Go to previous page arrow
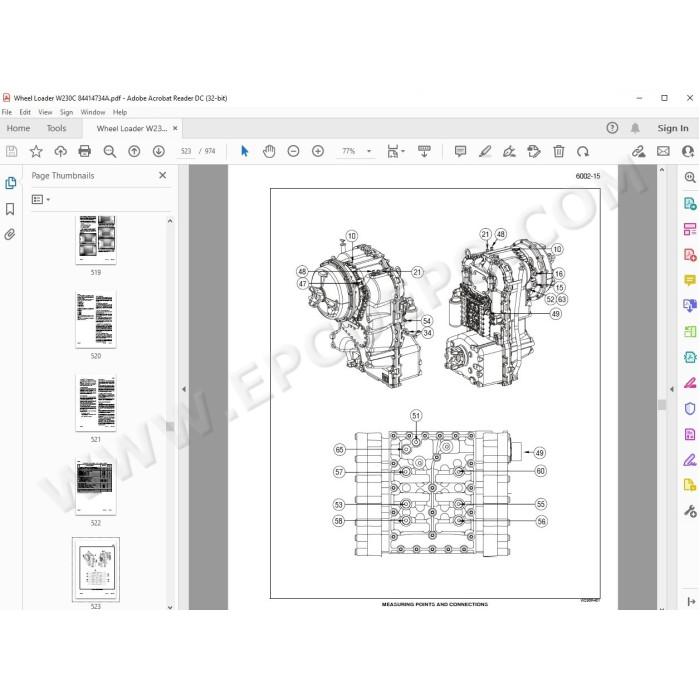700x700 pixels. tap(134, 151)
